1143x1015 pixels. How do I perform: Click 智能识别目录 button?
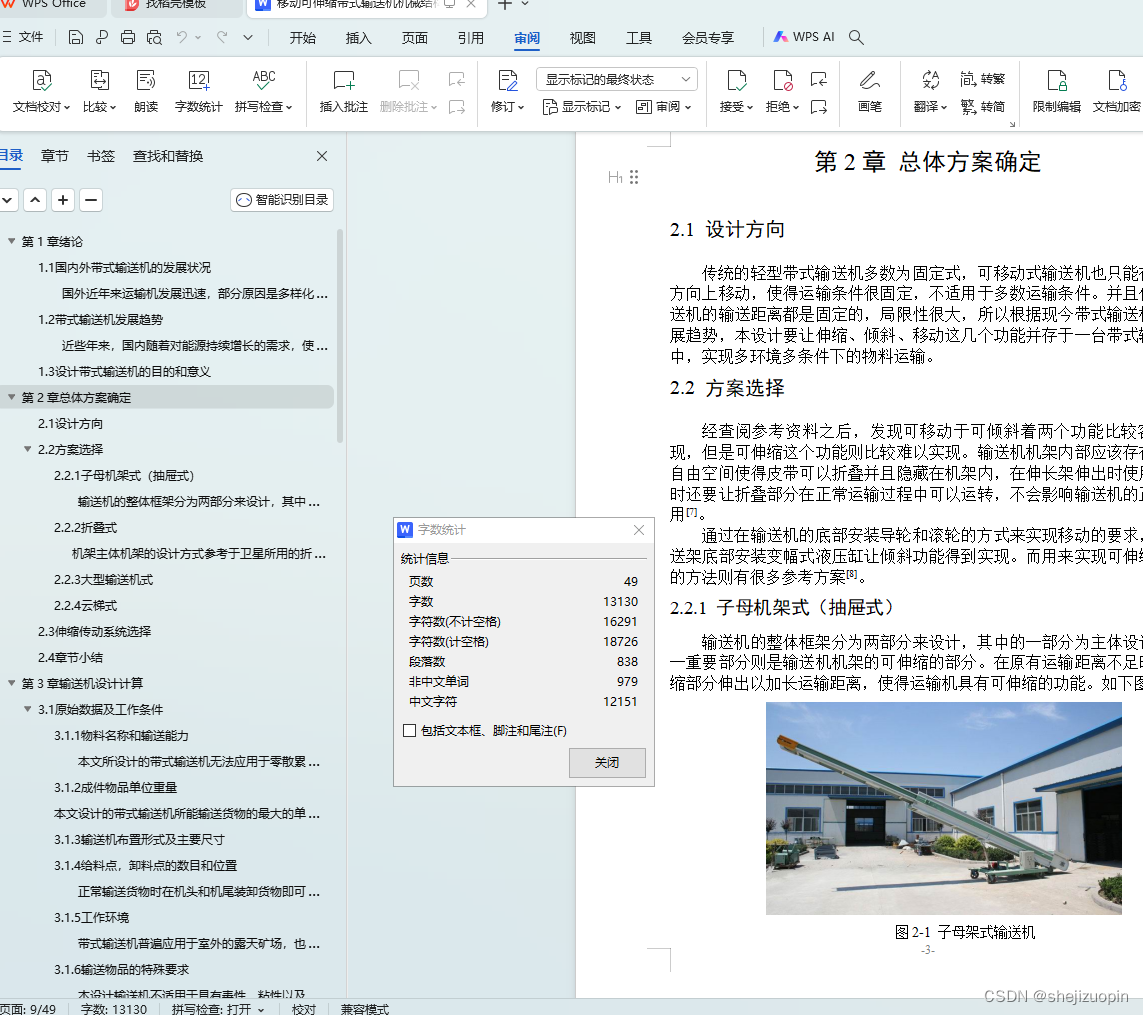(282, 200)
